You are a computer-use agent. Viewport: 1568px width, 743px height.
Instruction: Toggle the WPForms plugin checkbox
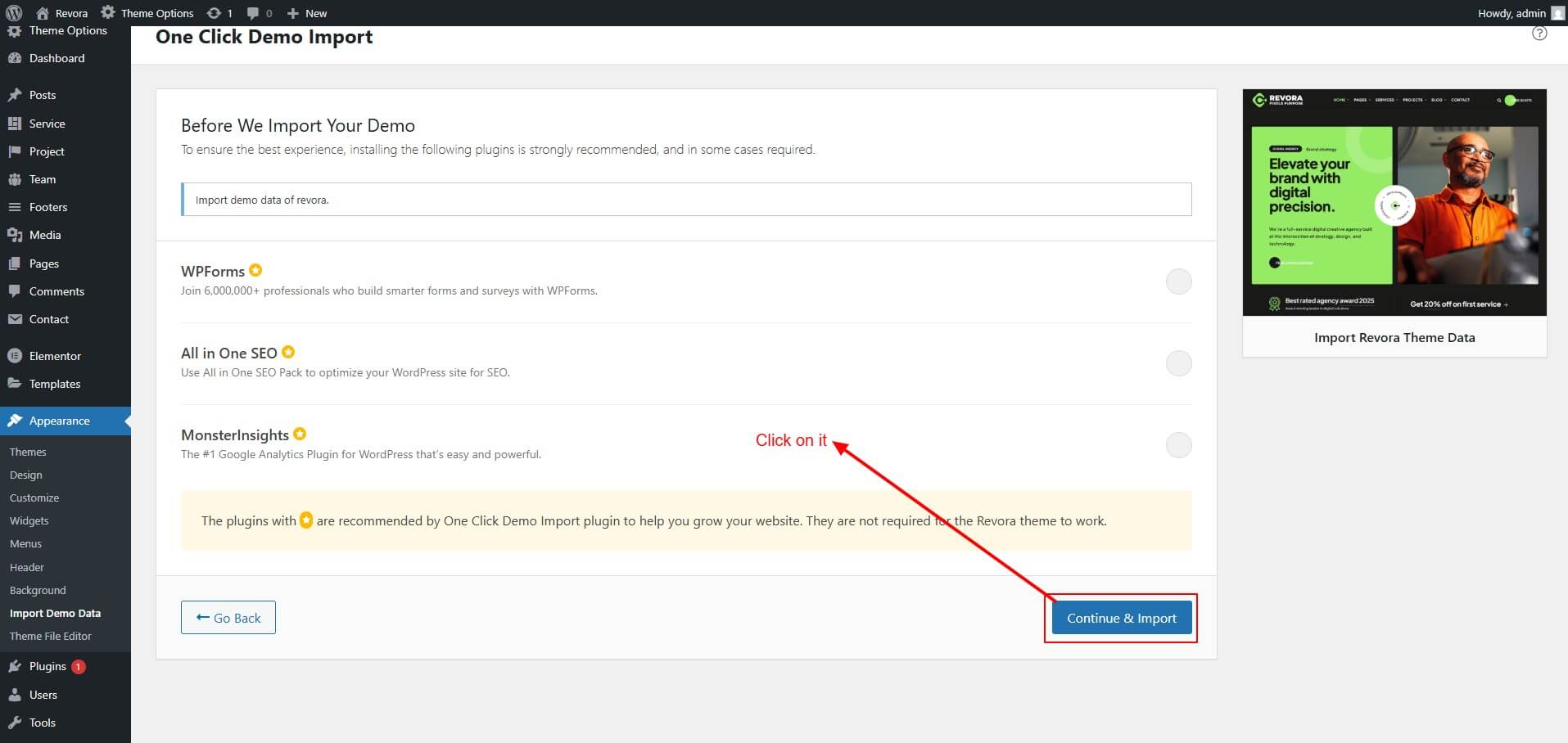(x=1178, y=281)
